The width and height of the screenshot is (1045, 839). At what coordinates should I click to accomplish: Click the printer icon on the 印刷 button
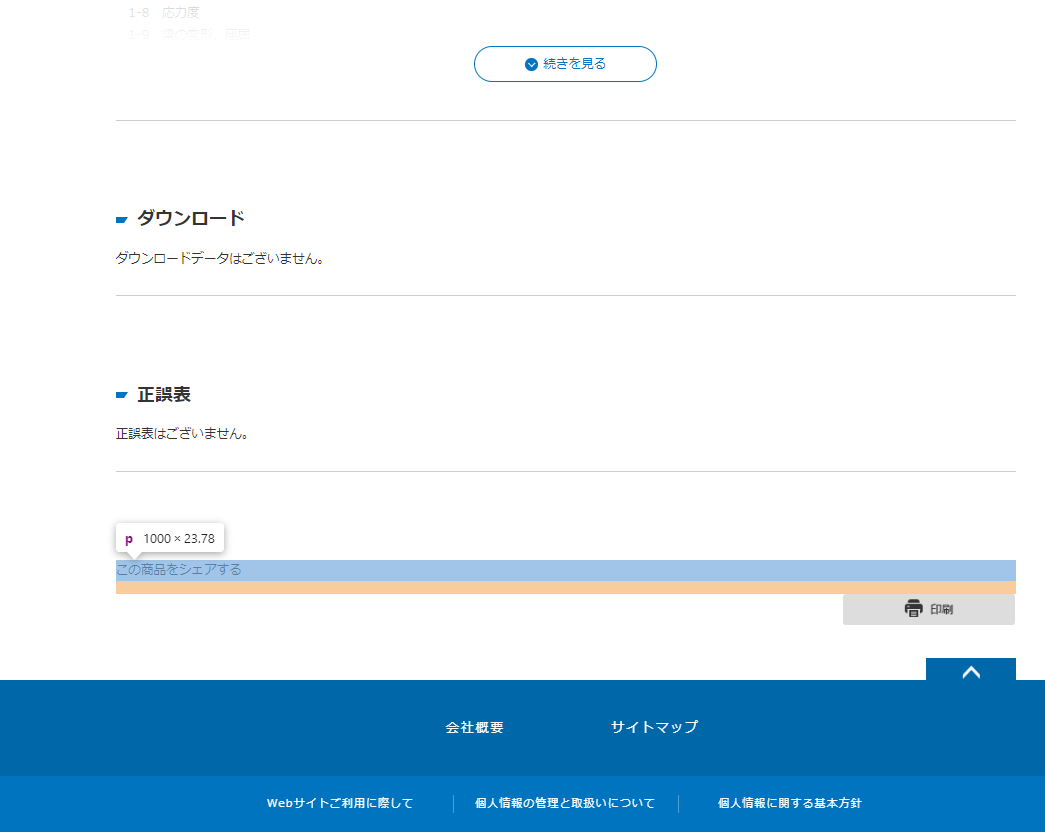click(x=913, y=608)
